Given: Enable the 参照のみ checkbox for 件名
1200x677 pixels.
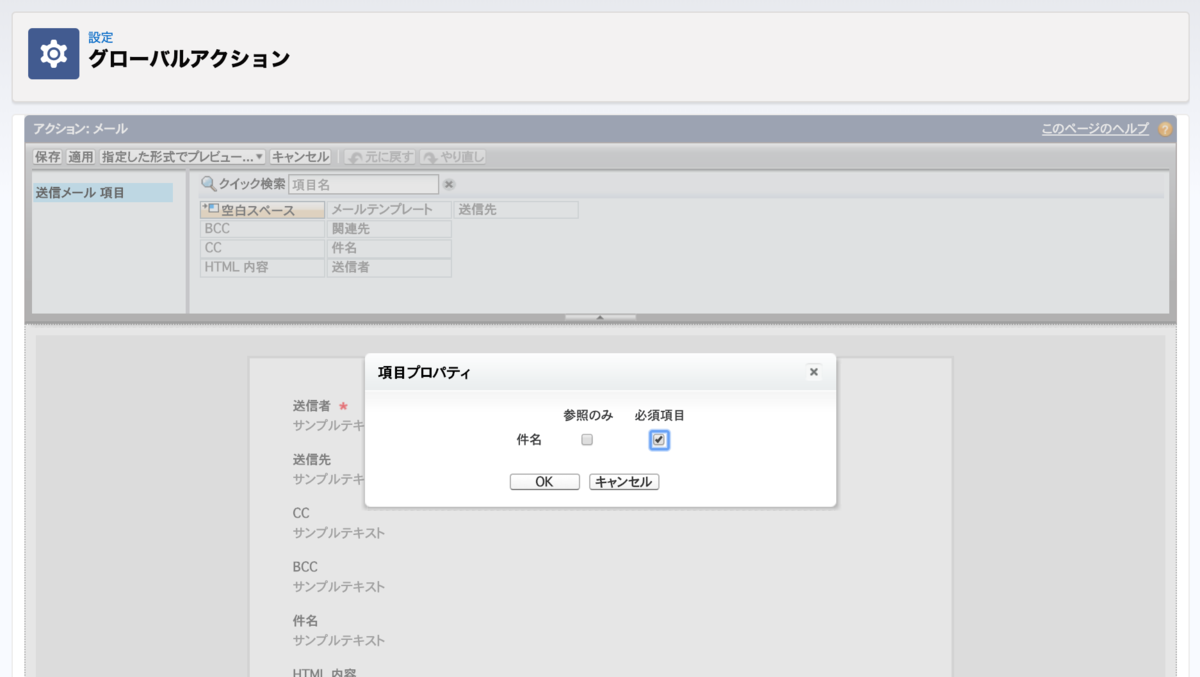Looking at the screenshot, I should pos(587,439).
